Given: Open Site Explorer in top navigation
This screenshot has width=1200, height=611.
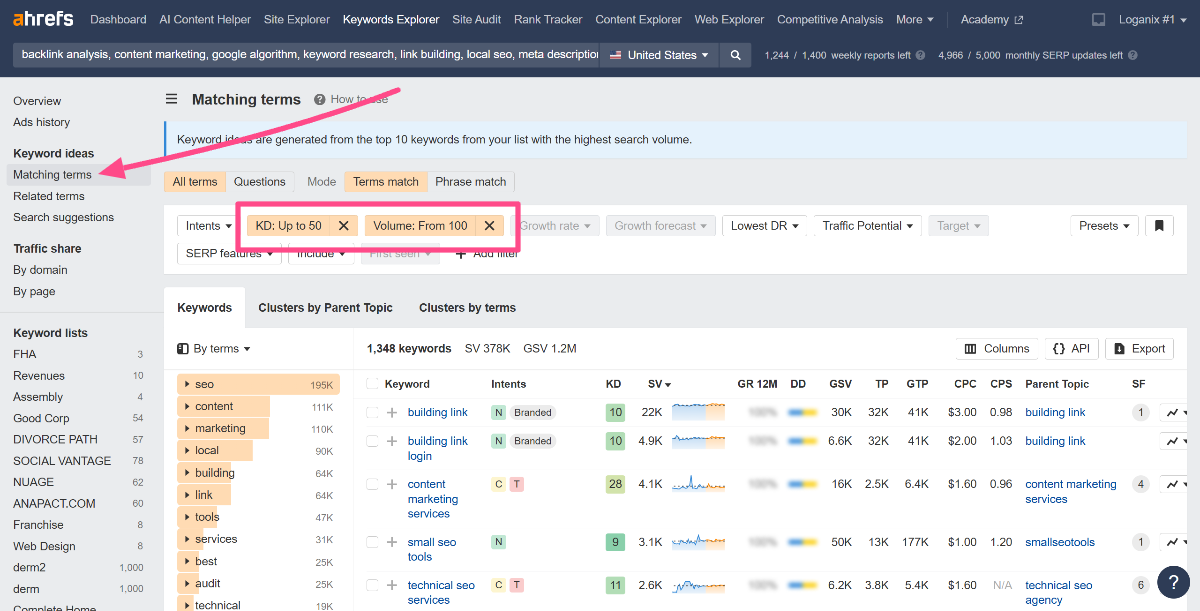Looking at the screenshot, I should [299, 20].
